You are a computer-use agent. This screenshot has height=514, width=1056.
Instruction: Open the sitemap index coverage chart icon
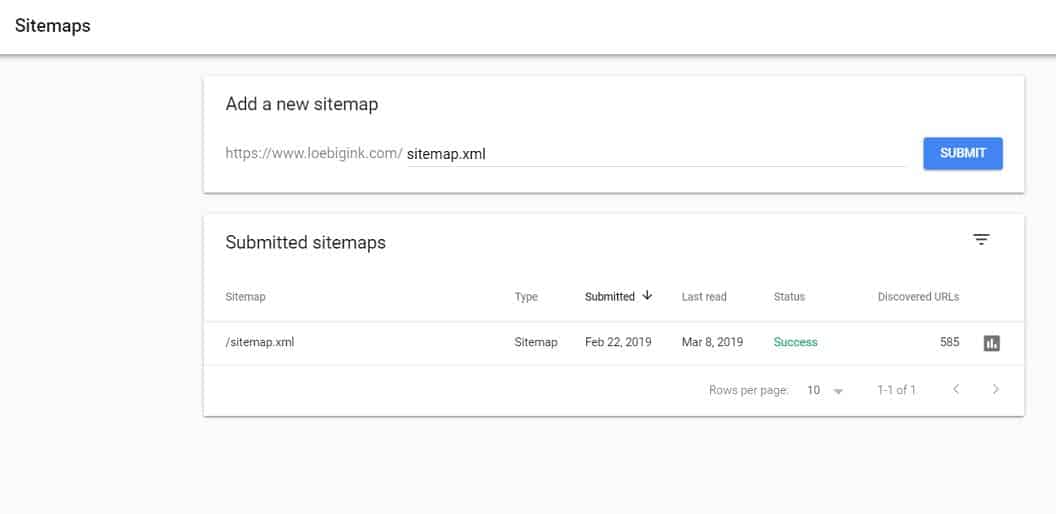(x=991, y=343)
